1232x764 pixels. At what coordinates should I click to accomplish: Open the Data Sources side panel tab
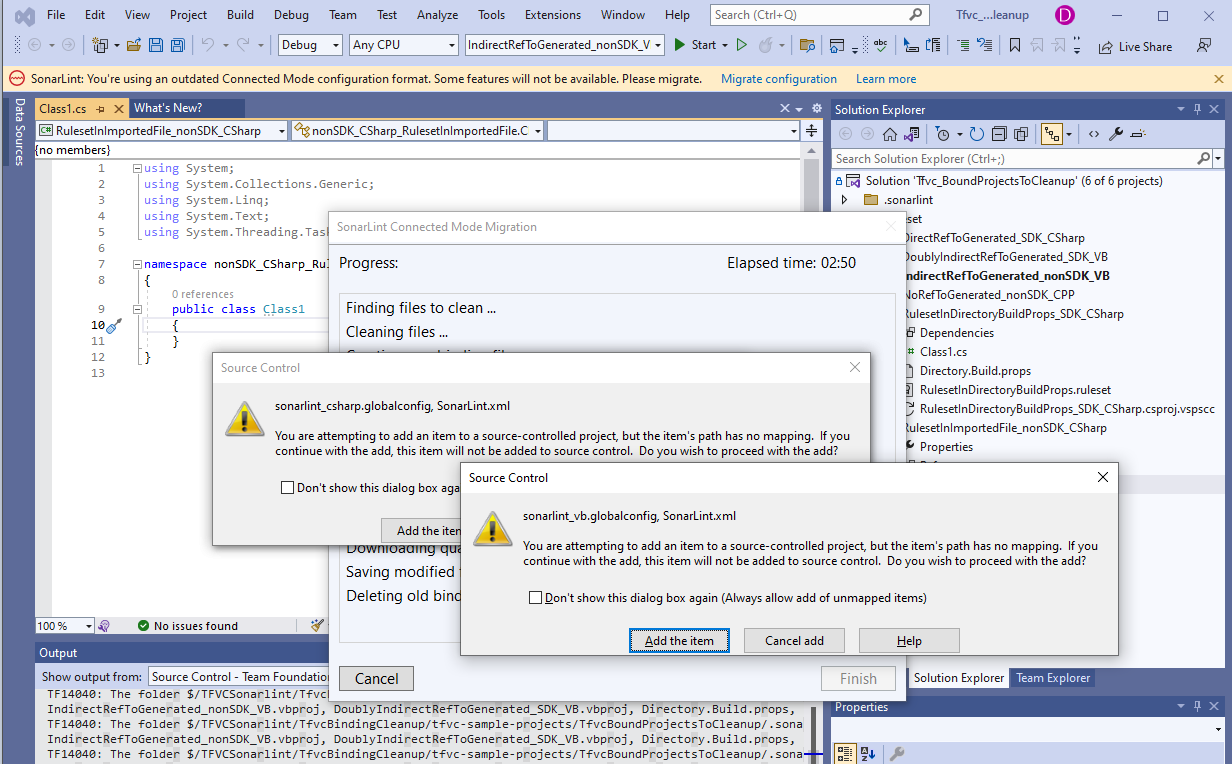click(x=17, y=131)
